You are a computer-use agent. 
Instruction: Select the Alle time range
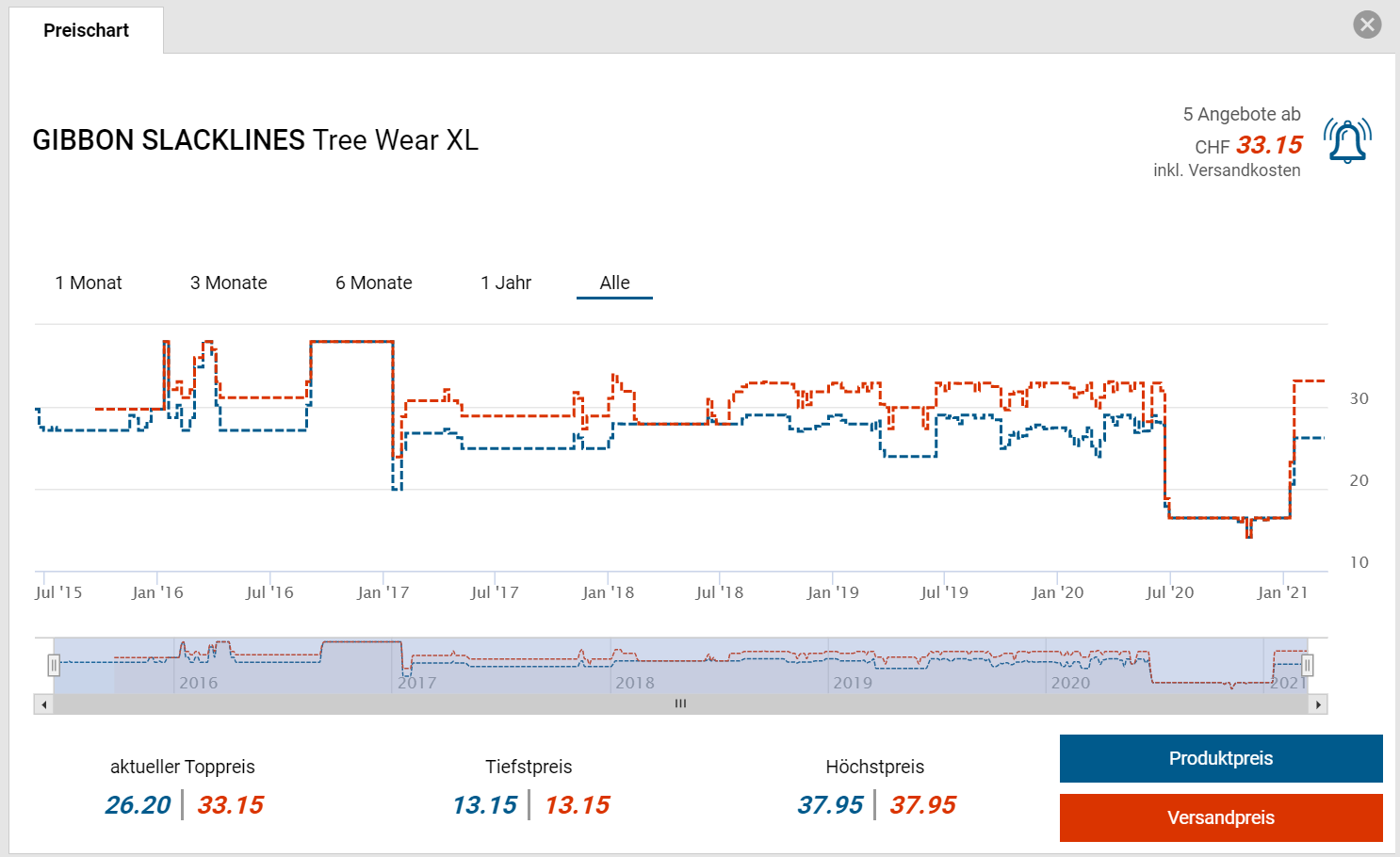pyautogui.click(x=614, y=283)
